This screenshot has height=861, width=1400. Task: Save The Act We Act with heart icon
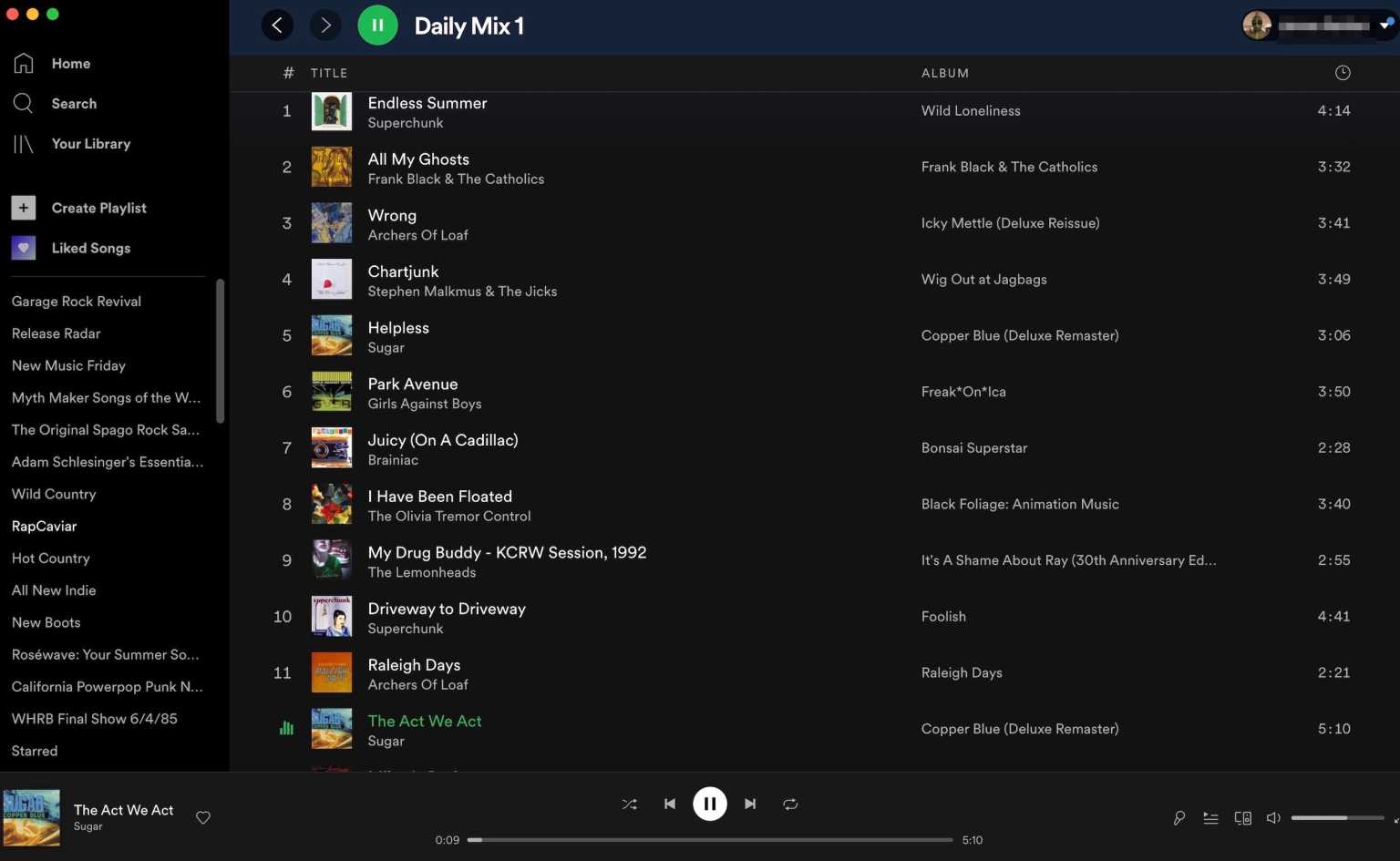pyautogui.click(x=203, y=817)
